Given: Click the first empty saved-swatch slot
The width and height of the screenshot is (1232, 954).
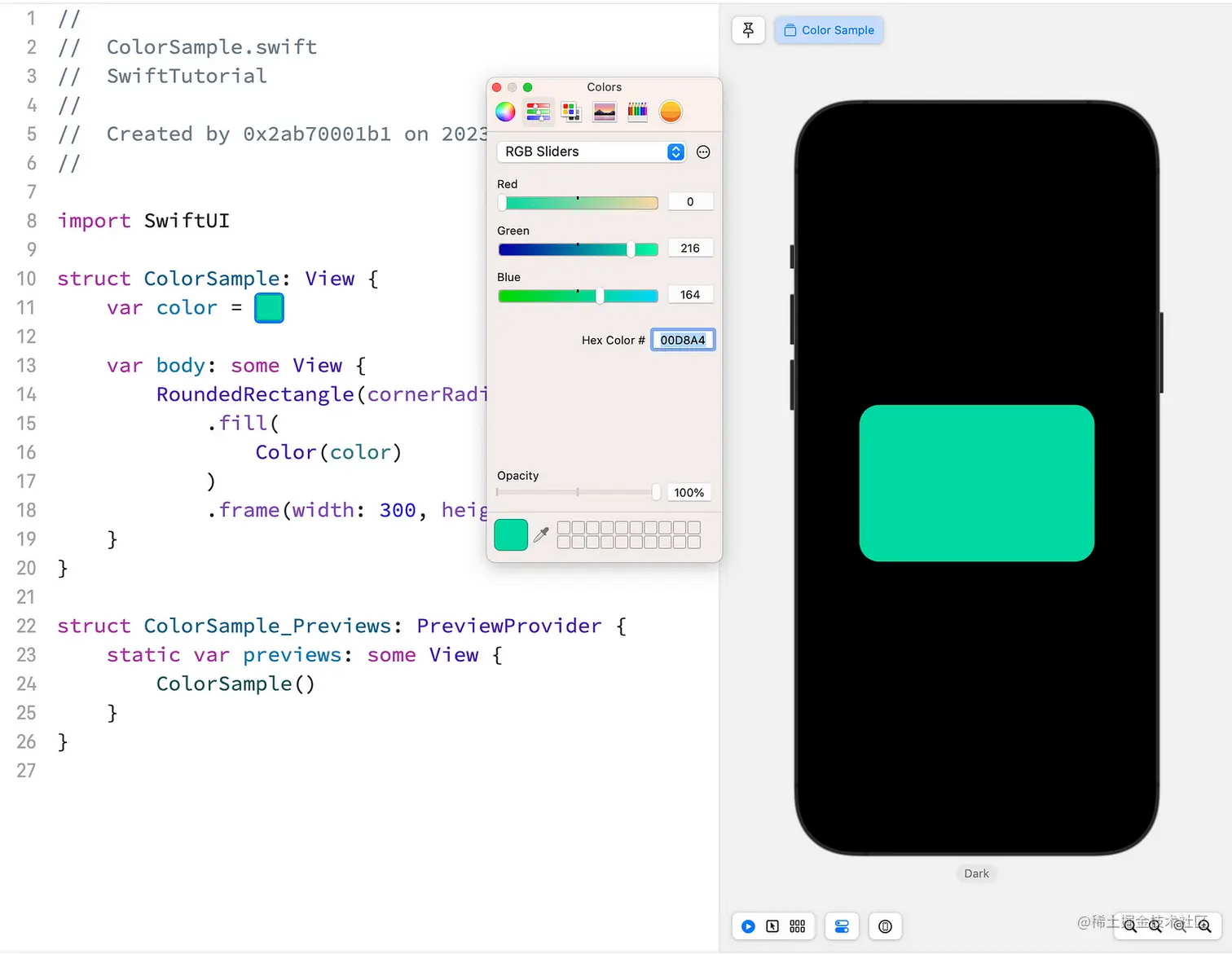Looking at the screenshot, I should coord(564,528).
